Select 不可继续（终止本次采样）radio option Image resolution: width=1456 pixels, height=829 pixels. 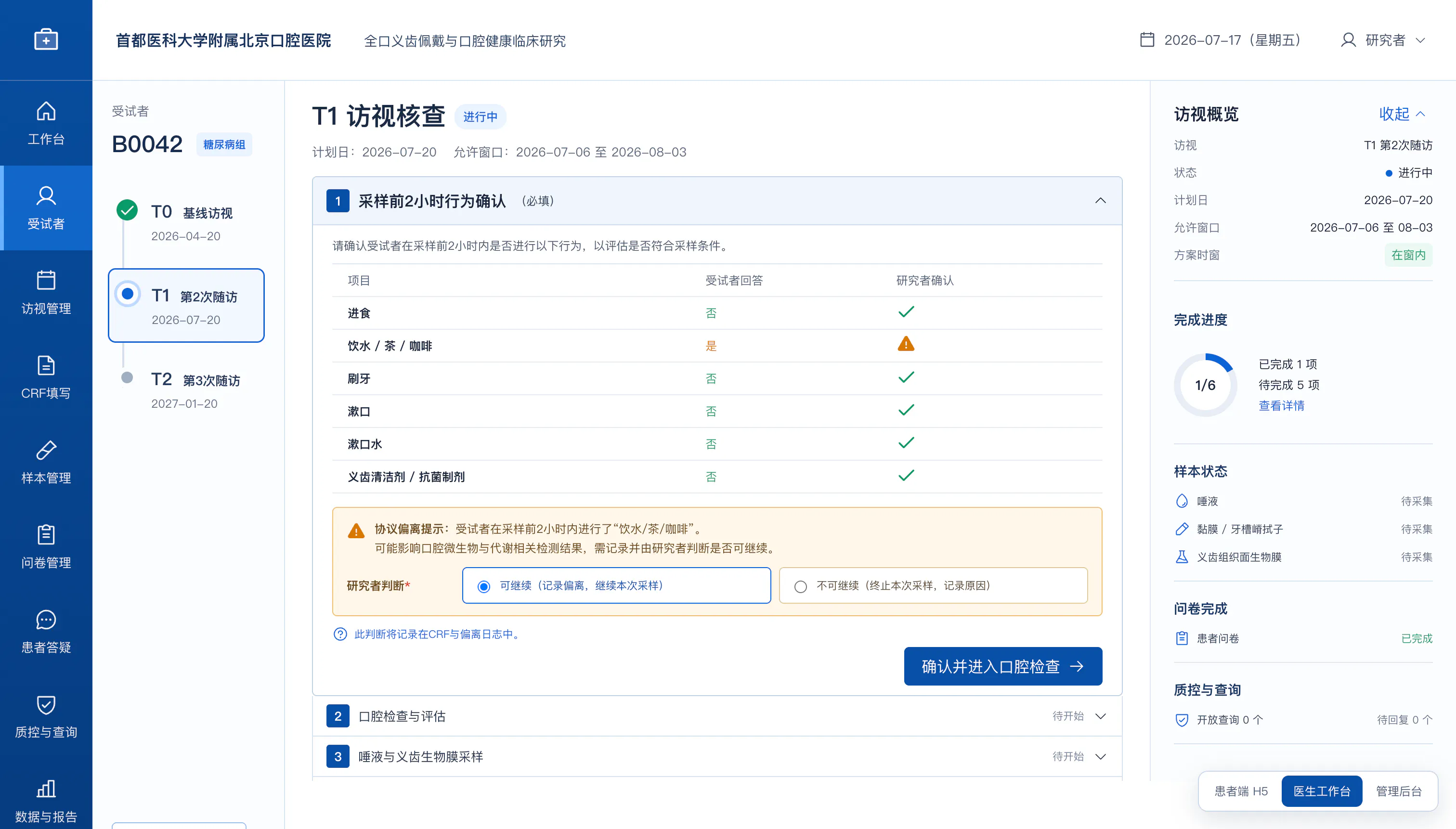point(933,585)
